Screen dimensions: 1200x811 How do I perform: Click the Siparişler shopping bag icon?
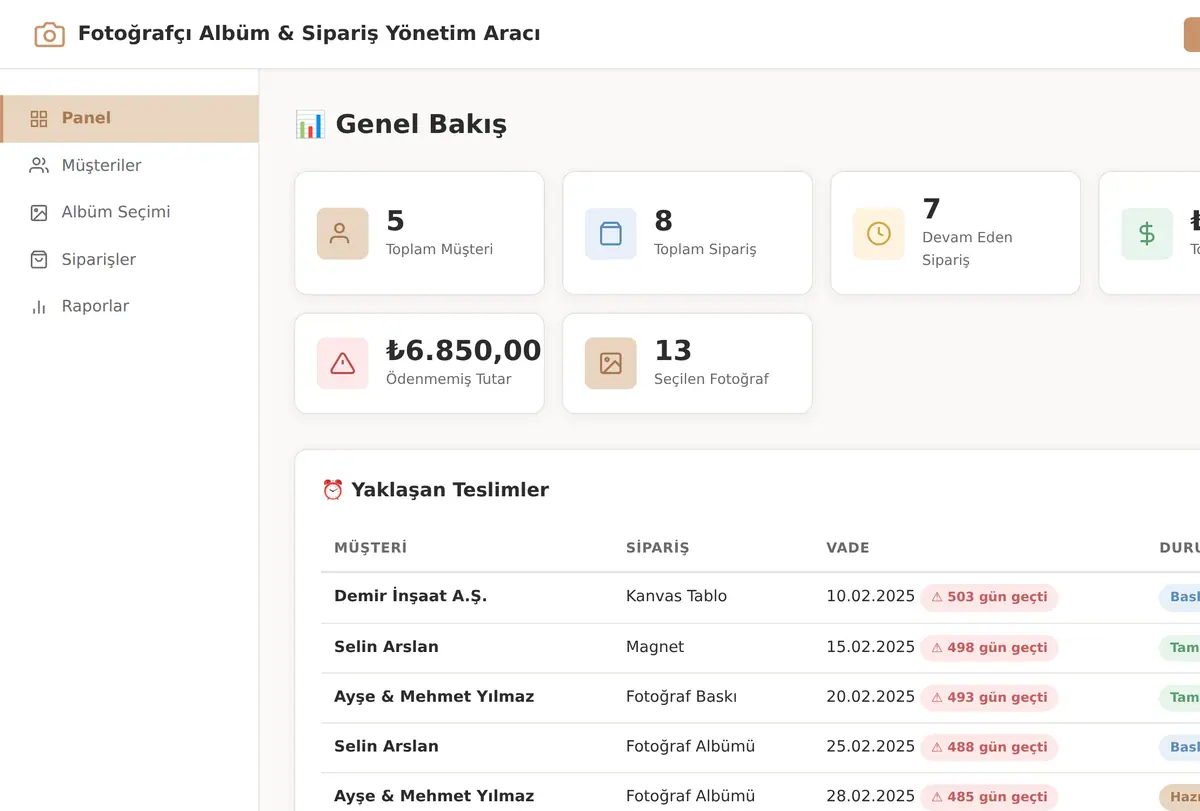pos(39,260)
